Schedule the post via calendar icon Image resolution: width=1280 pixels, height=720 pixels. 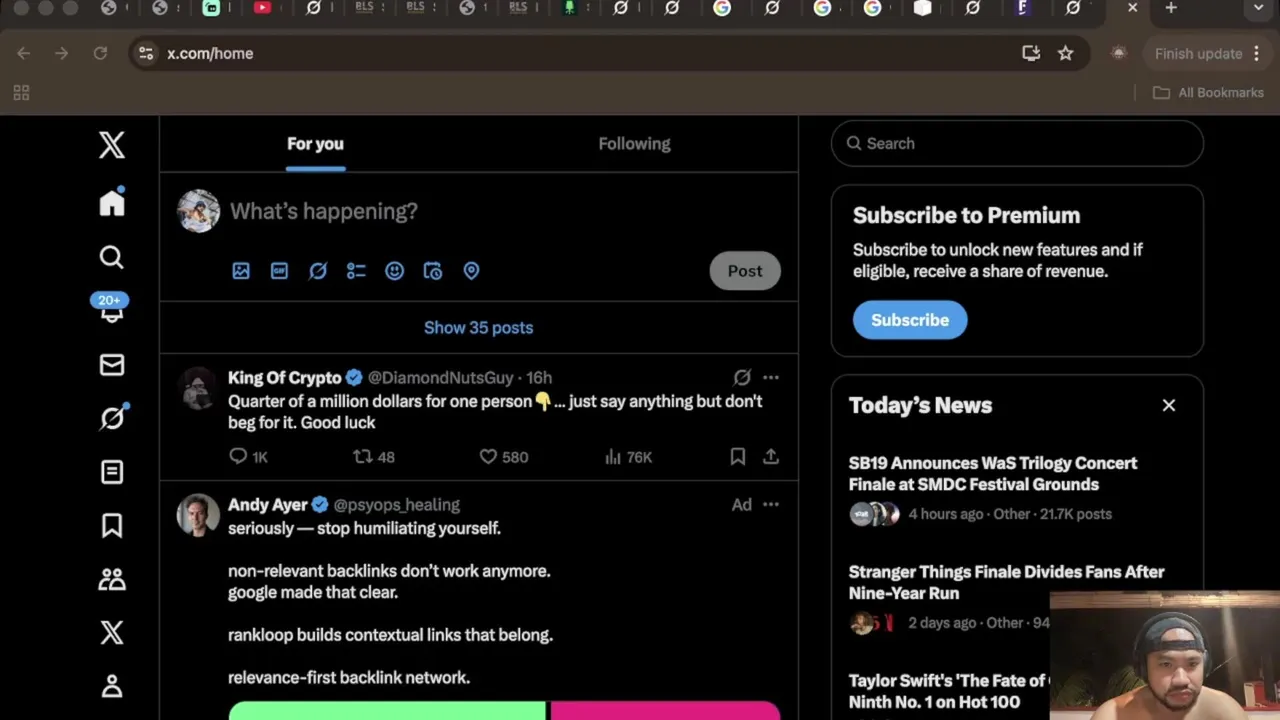pyautogui.click(x=433, y=271)
